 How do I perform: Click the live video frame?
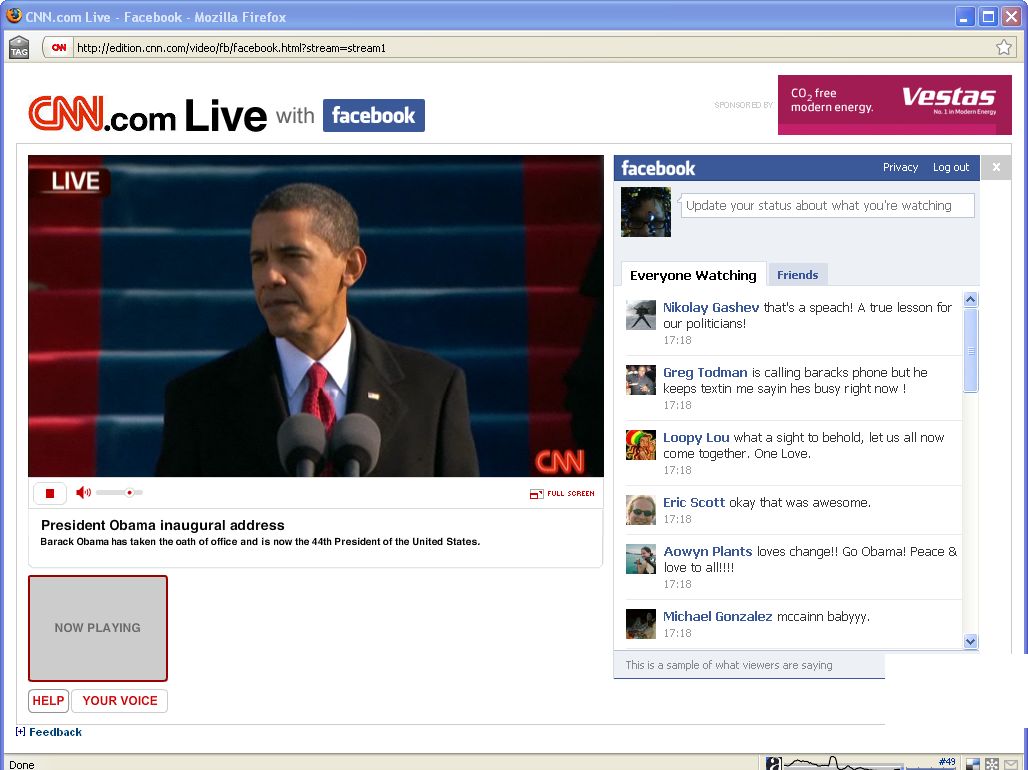click(x=316, y=316)
